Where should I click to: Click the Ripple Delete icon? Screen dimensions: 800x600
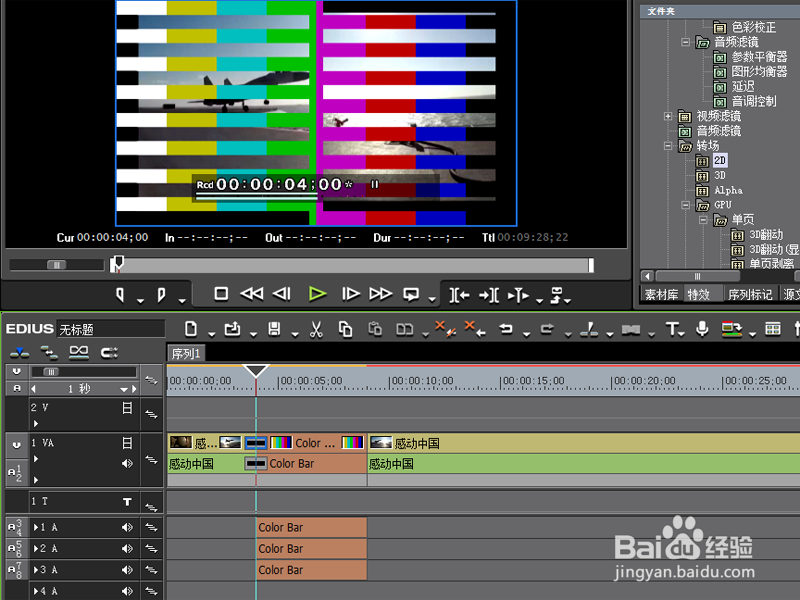pyautogui.click(x=475, y=329)
